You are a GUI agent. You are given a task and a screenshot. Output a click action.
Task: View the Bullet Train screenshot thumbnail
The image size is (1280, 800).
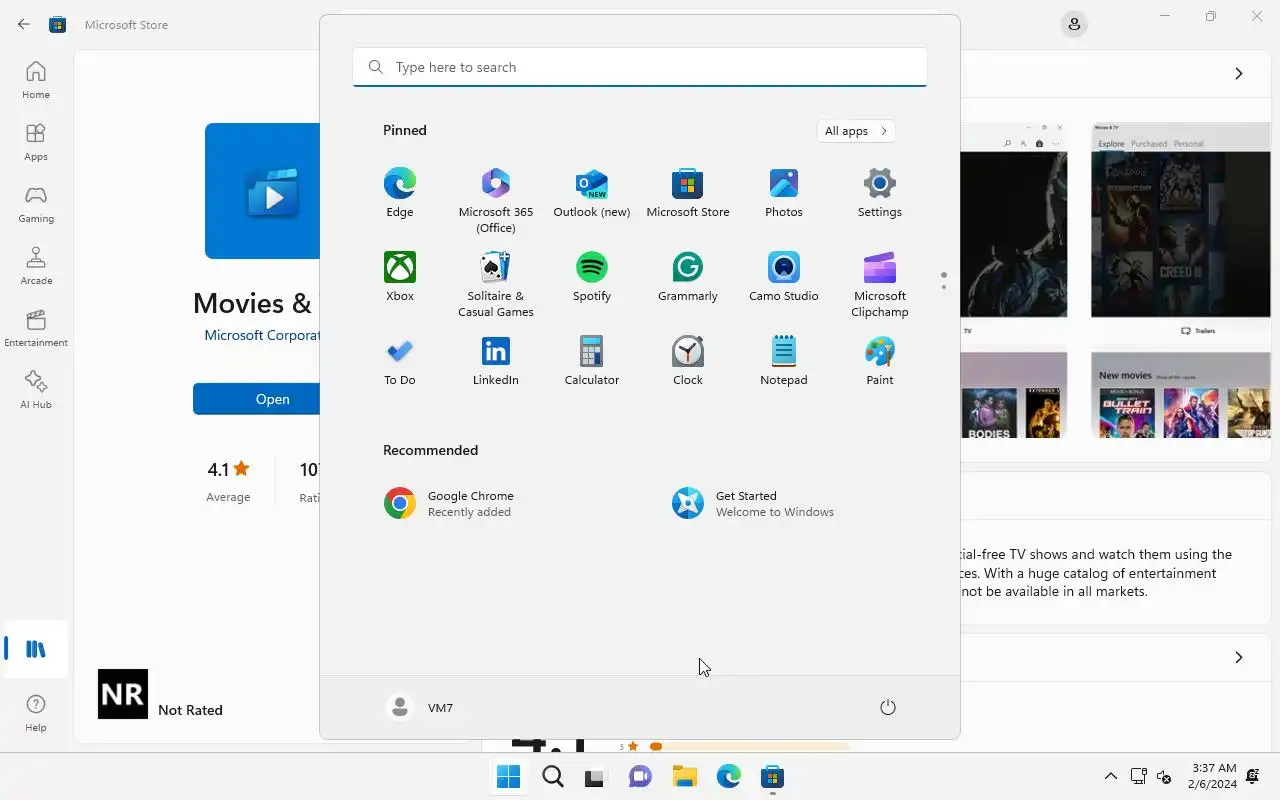coord(1180,394)
